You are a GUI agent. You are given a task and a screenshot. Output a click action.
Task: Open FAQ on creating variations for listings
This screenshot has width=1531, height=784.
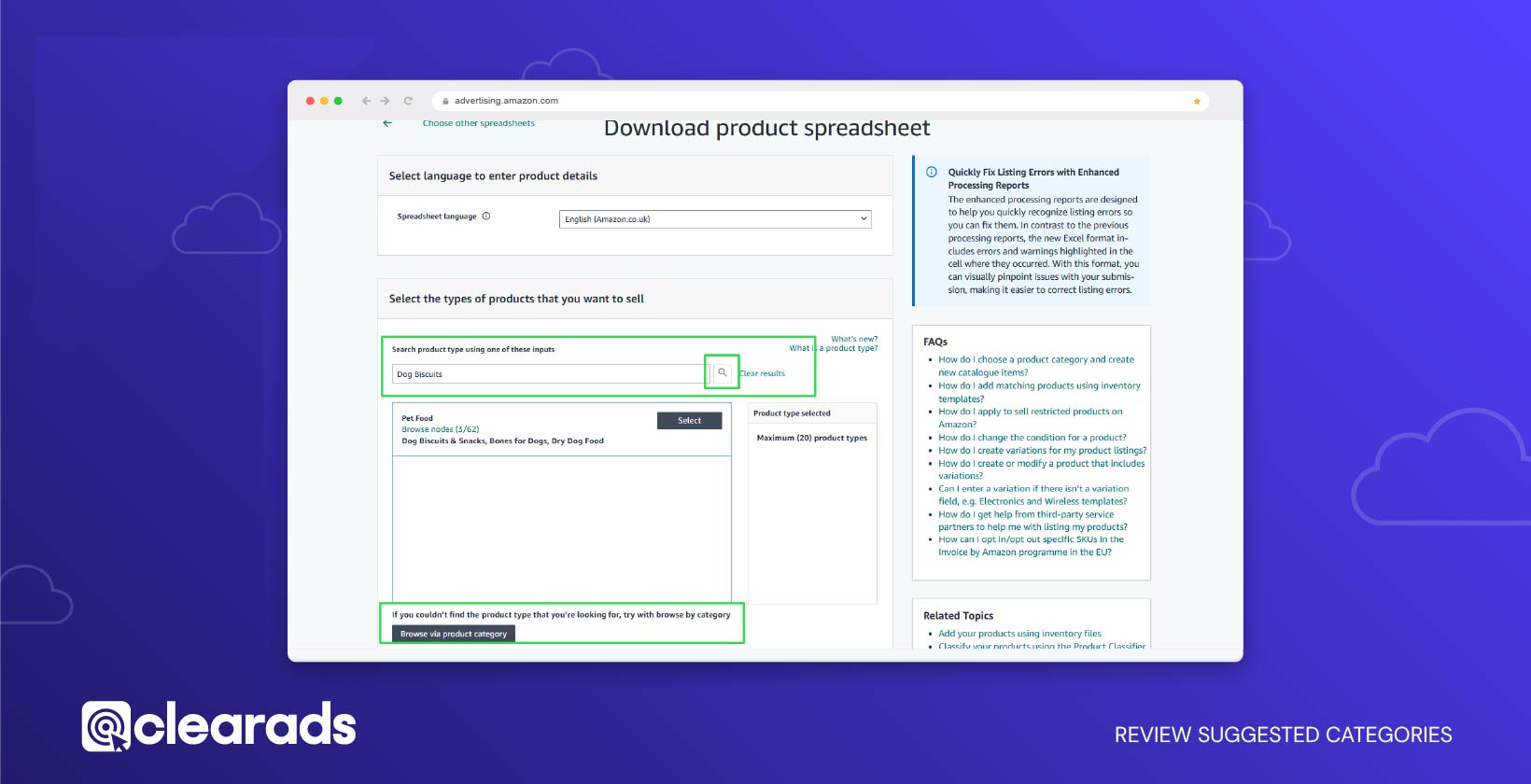click(x=1043, y=450)
